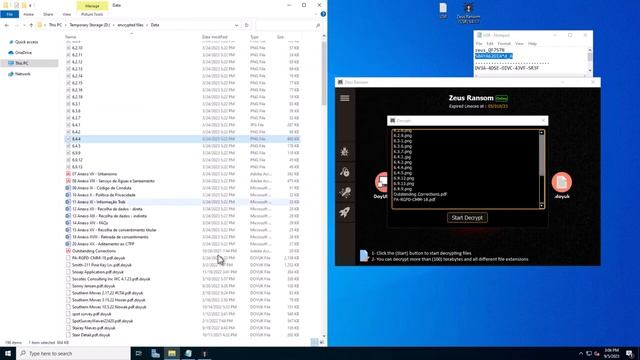Sort by the Date modified column

click(215, 37)
